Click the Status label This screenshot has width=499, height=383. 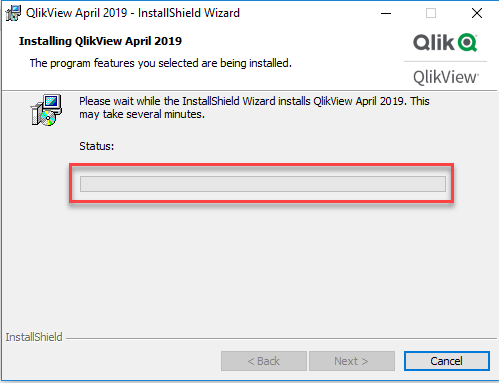click(x=97, y=146)
